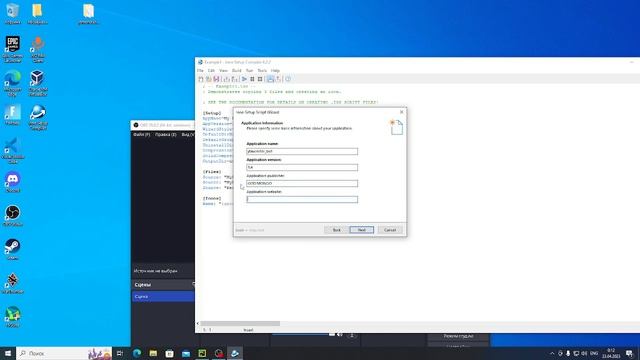640x360 pixels.
Task: Click the Application publisher input field
Action: (x=302, y=183)
